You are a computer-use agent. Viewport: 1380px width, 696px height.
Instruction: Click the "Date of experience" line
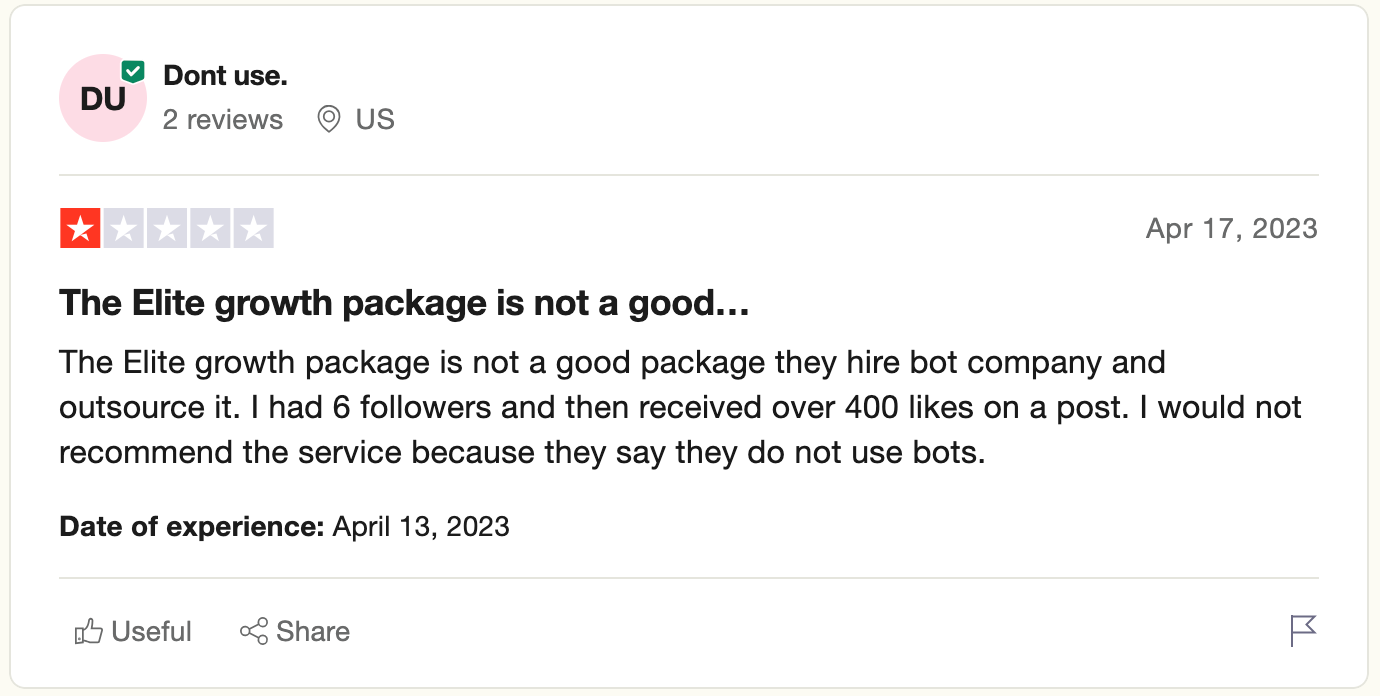tap(285, 526)
